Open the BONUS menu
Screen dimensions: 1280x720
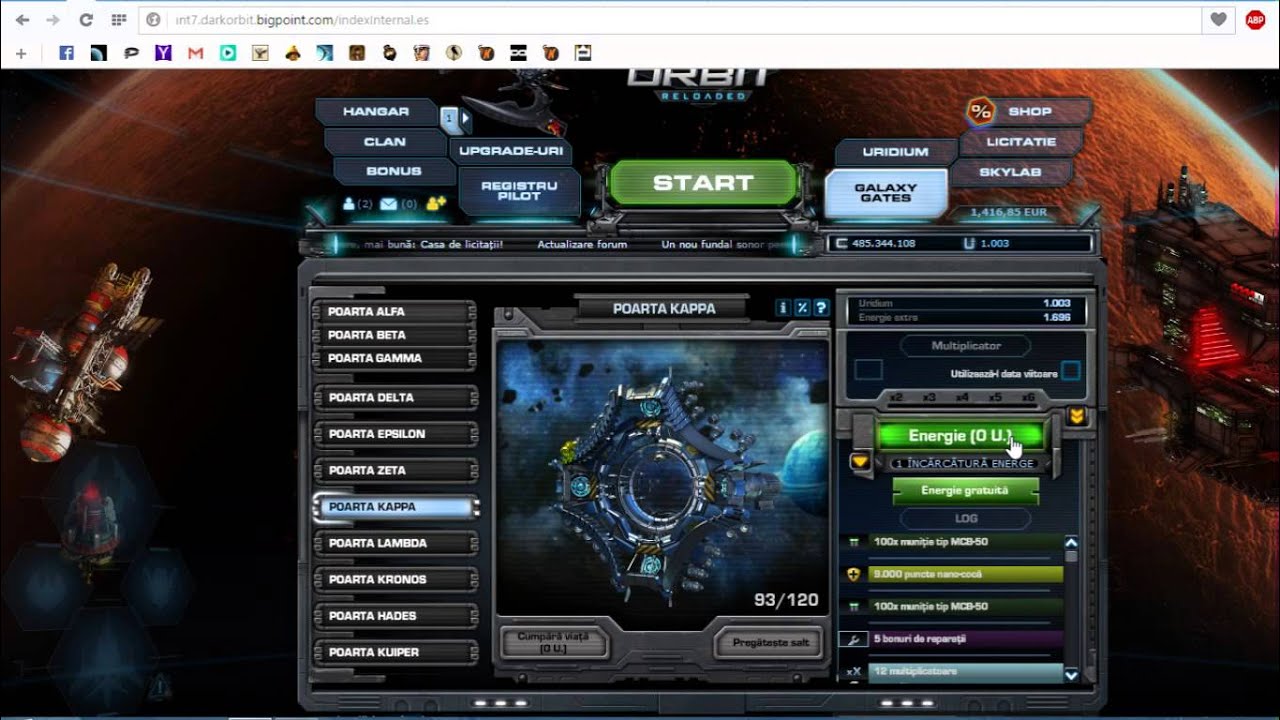coord(393,171)
